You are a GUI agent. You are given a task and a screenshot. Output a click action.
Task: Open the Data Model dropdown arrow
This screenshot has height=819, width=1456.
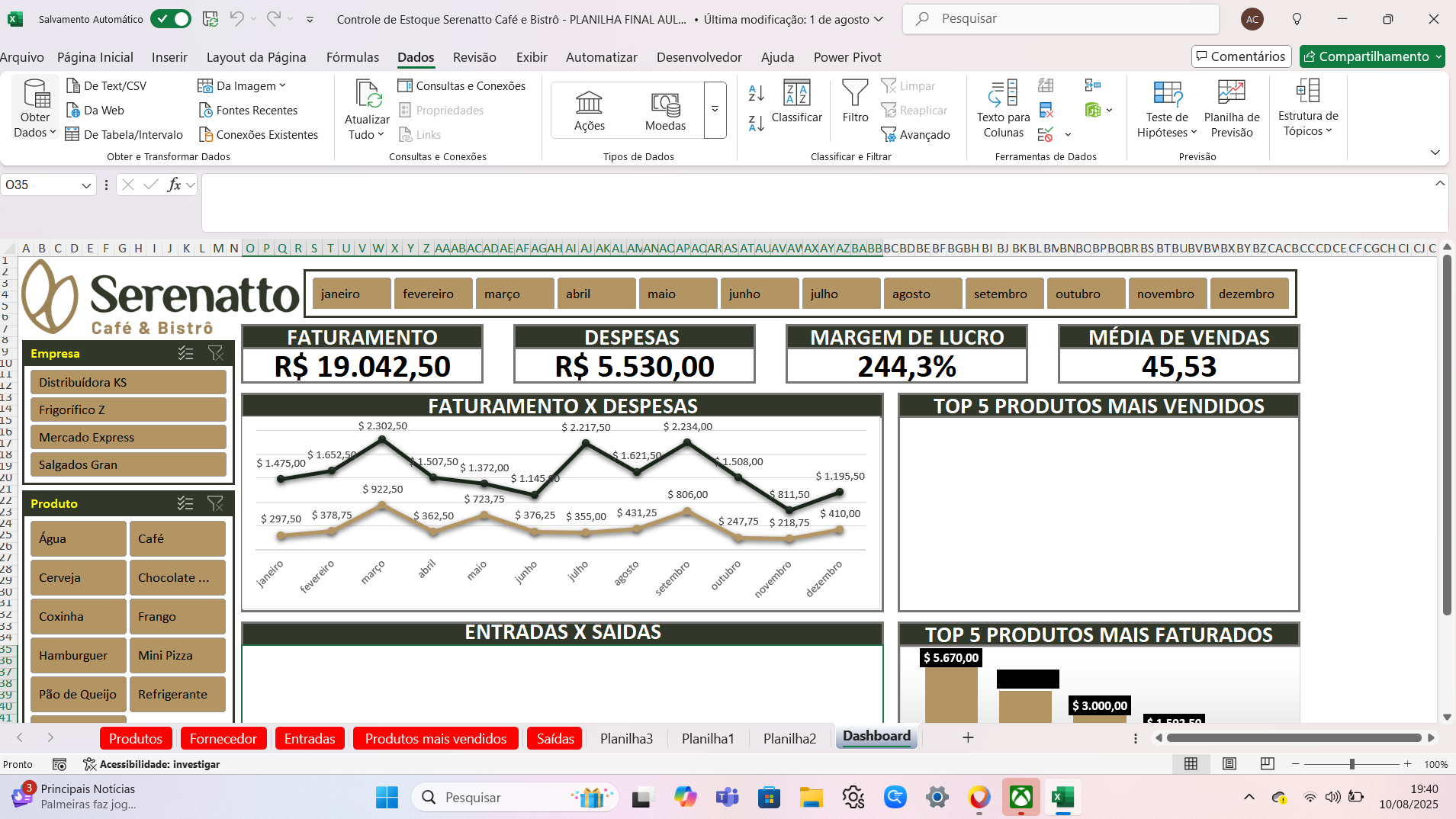click(x=1109, y=110)
